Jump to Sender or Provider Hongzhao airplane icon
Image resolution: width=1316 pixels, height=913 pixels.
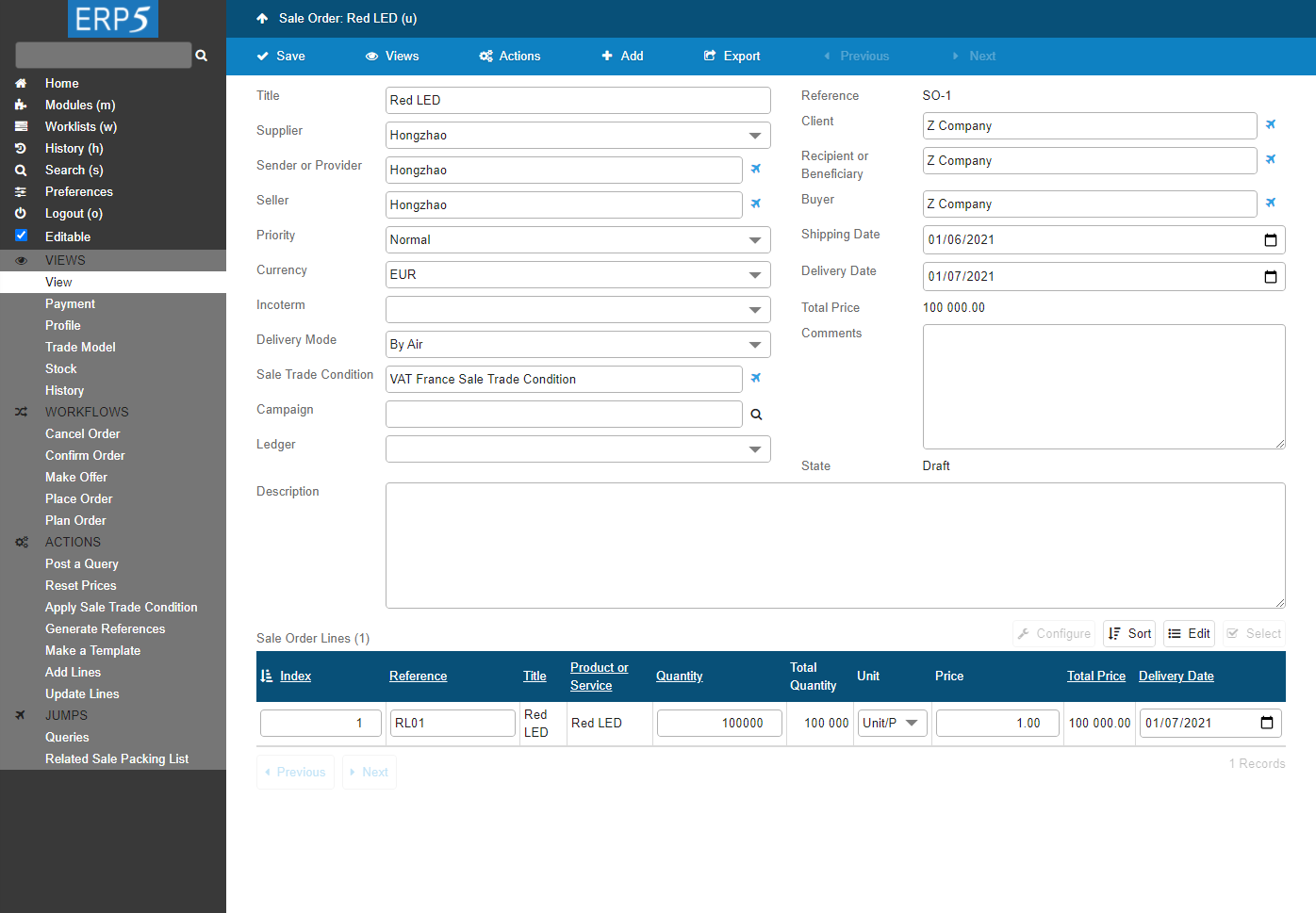coord(755,169)
